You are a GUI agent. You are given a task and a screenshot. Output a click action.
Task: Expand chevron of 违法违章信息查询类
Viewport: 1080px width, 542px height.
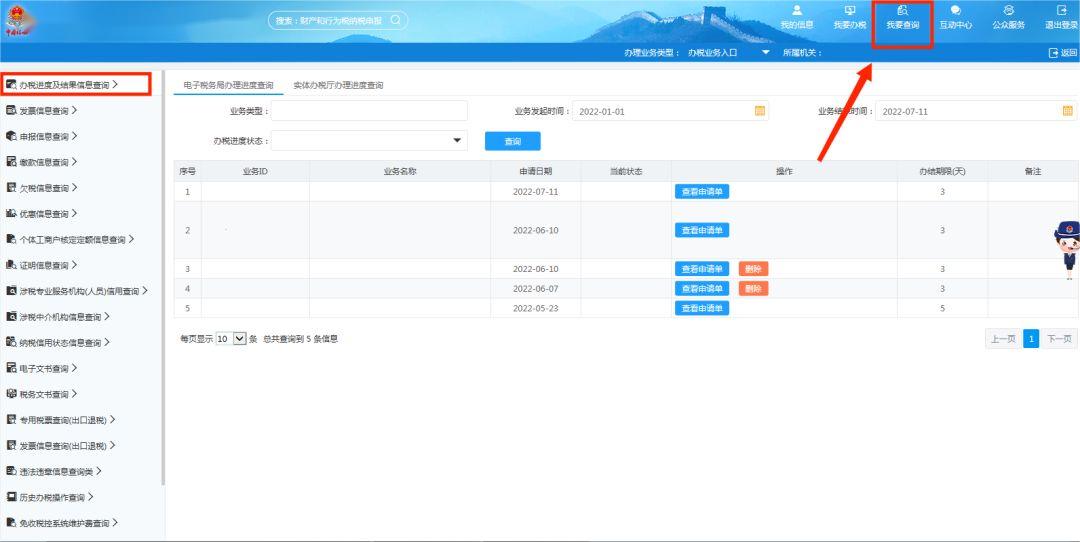98,471
